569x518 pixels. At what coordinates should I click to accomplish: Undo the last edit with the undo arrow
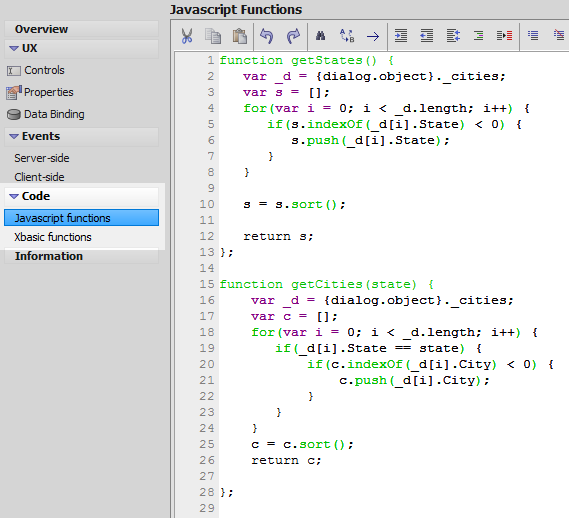point(267,36)
